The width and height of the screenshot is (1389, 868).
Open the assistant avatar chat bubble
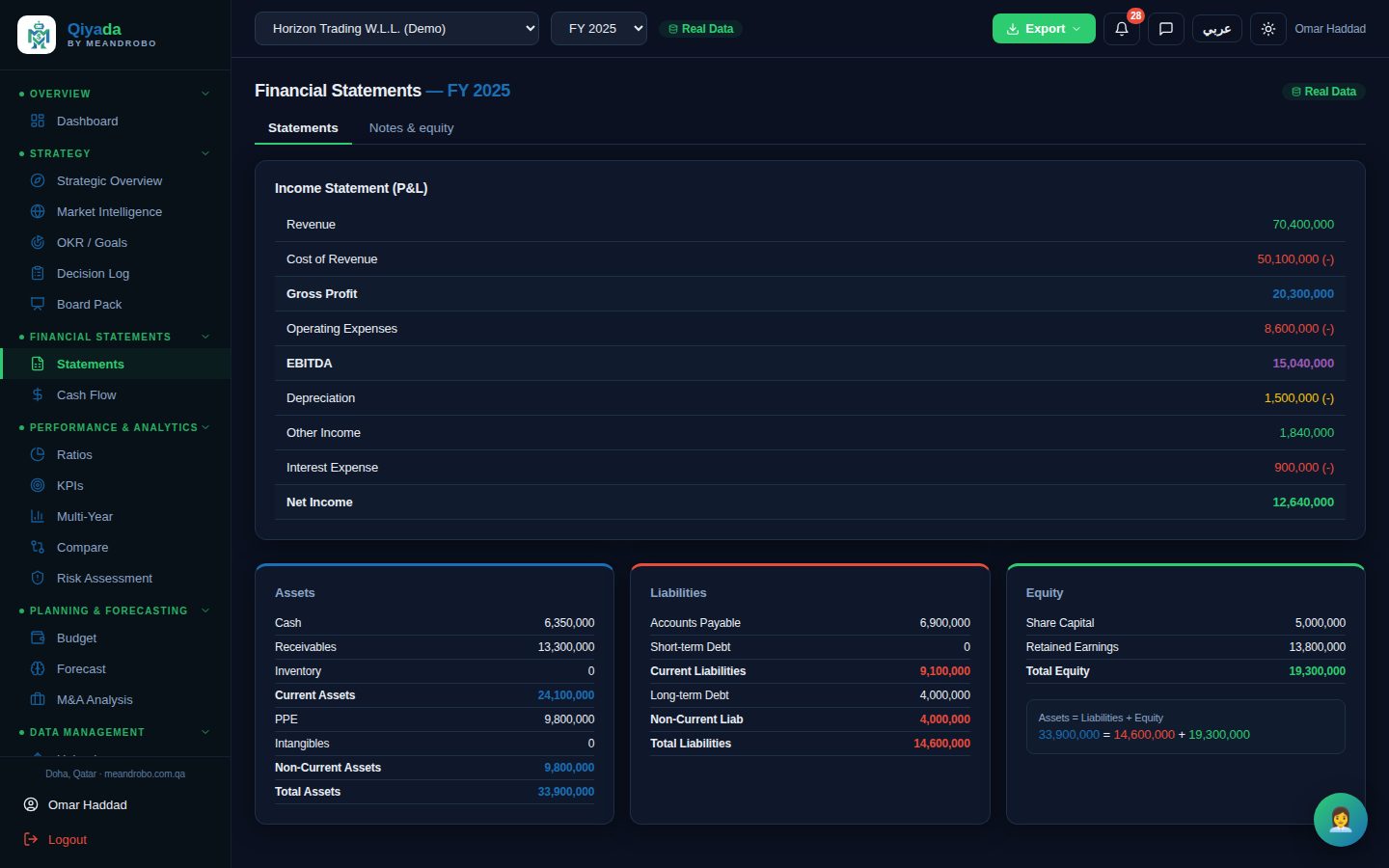click(x=1340, y=820)
